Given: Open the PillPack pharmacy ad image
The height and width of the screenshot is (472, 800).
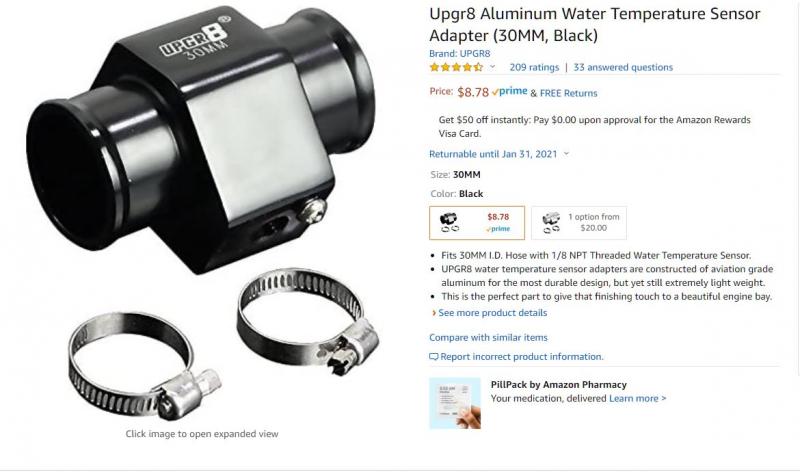Looking at the screenshot, I should [455, 403].
